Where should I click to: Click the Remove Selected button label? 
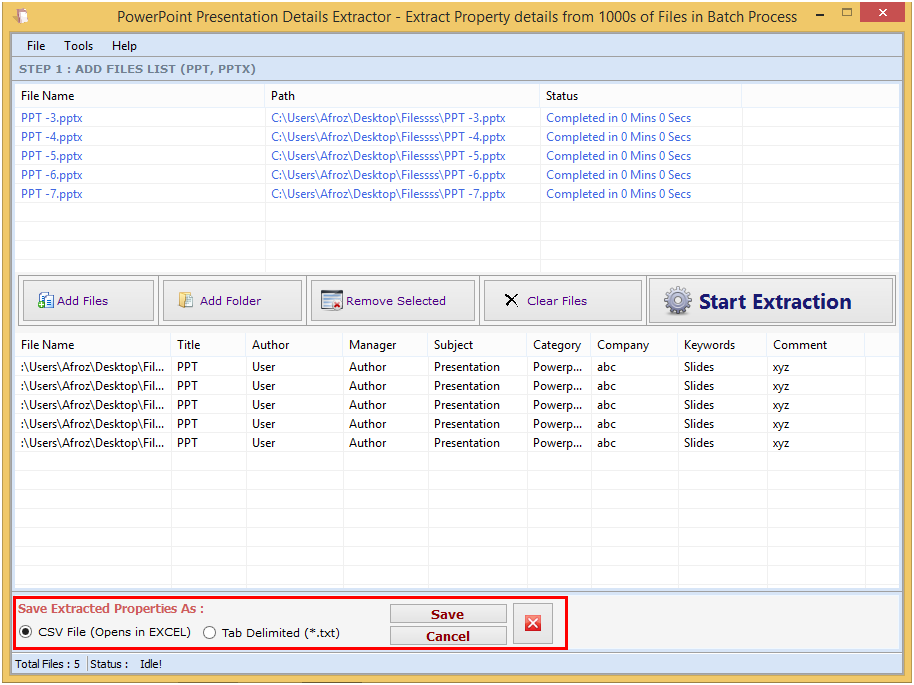(396, 301)
